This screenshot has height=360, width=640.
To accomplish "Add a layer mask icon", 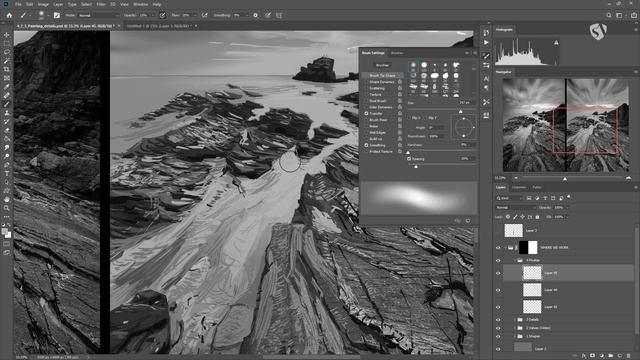I will pos(593,356).
